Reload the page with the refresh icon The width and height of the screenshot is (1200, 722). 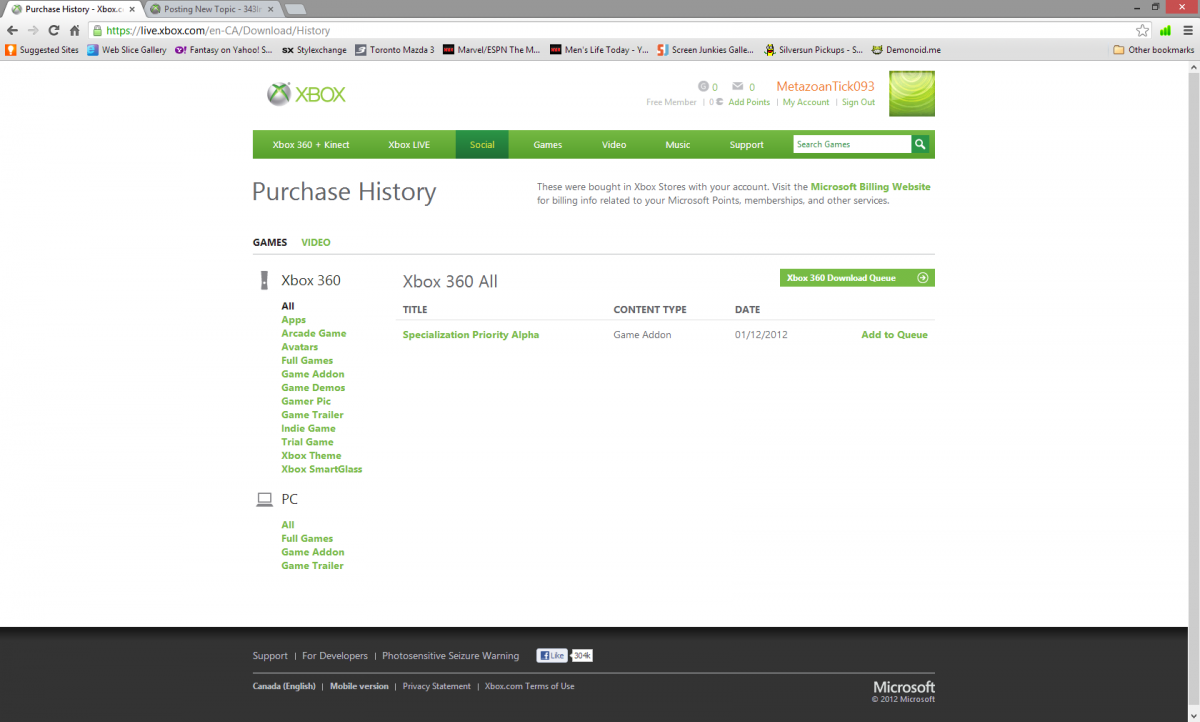[x=54, y=30]
